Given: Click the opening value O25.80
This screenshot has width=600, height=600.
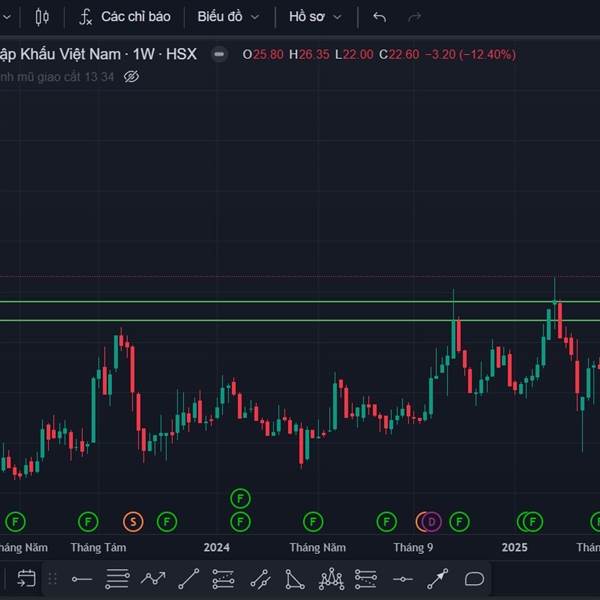Looking at the screenshot, I should click(x=263, y=54).
